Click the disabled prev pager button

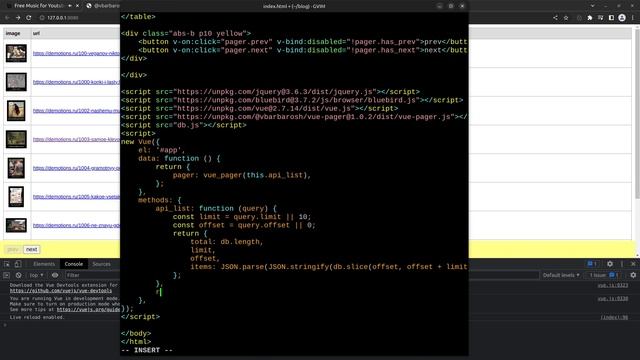click(13, 249)
